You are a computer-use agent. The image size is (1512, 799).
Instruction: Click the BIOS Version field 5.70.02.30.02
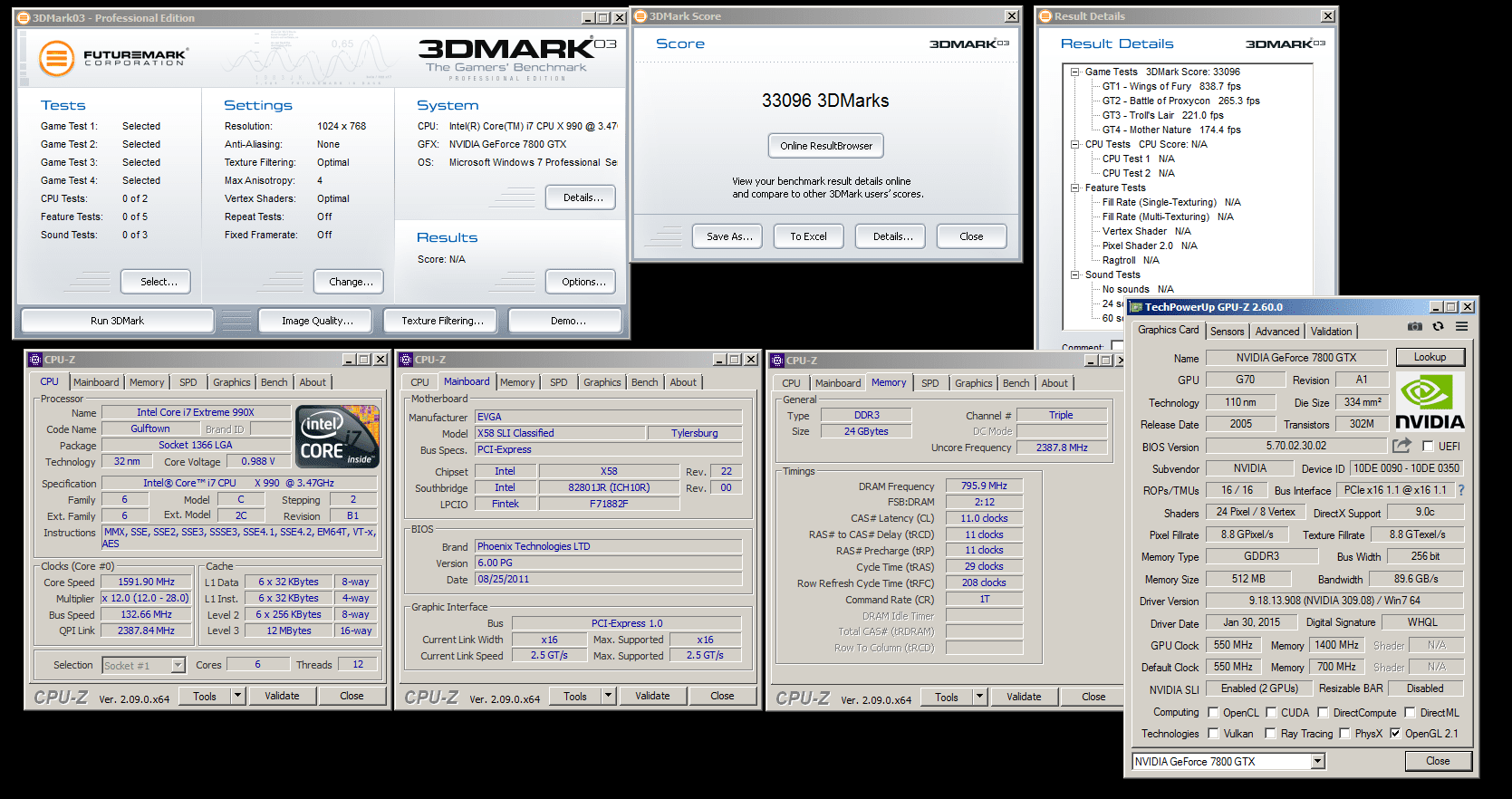click(x=1296, y=446)
